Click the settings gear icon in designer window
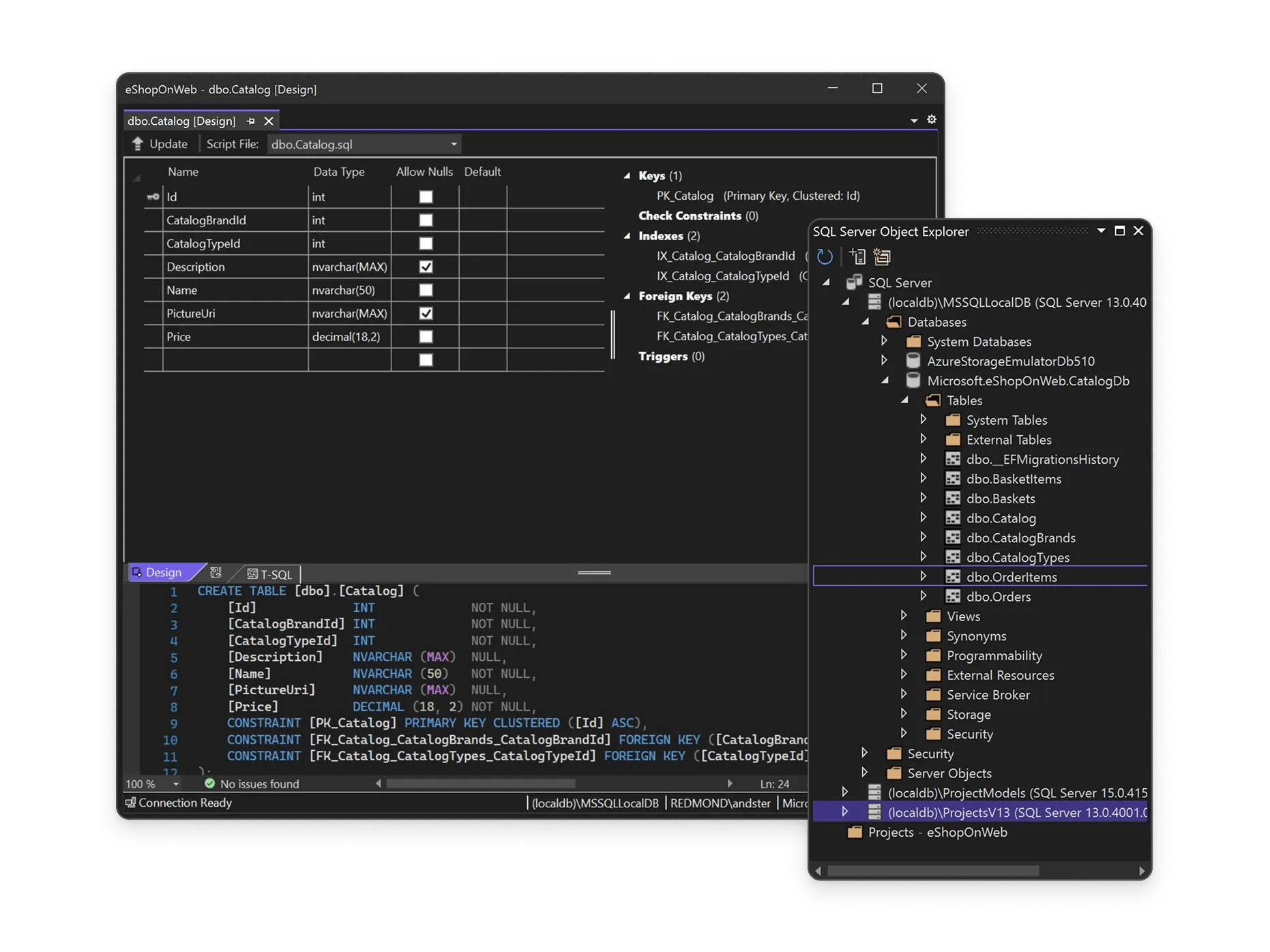1270x952 pixels. [932, 119]
